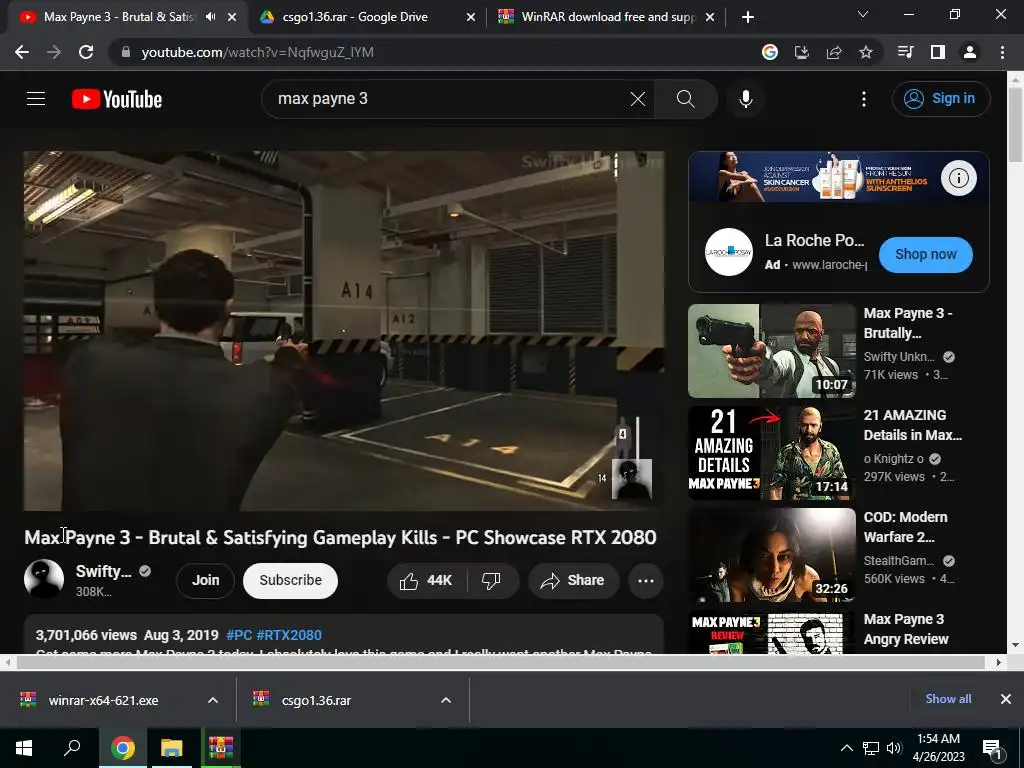Install app icon in address bar
1024x768 pixels.
(x=802, y=52)
